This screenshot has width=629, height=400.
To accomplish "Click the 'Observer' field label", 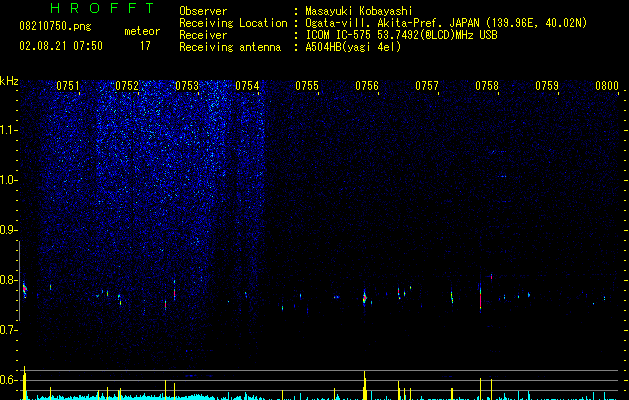I will point(203,11).
